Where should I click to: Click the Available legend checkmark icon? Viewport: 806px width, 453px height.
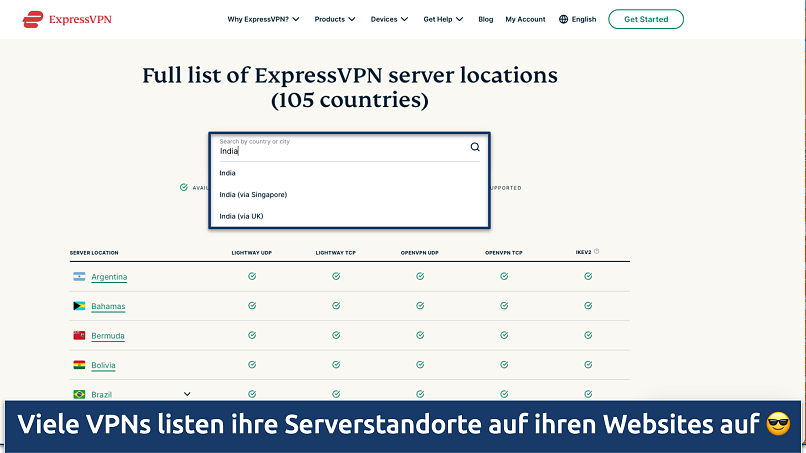click(x=184, y=187)
